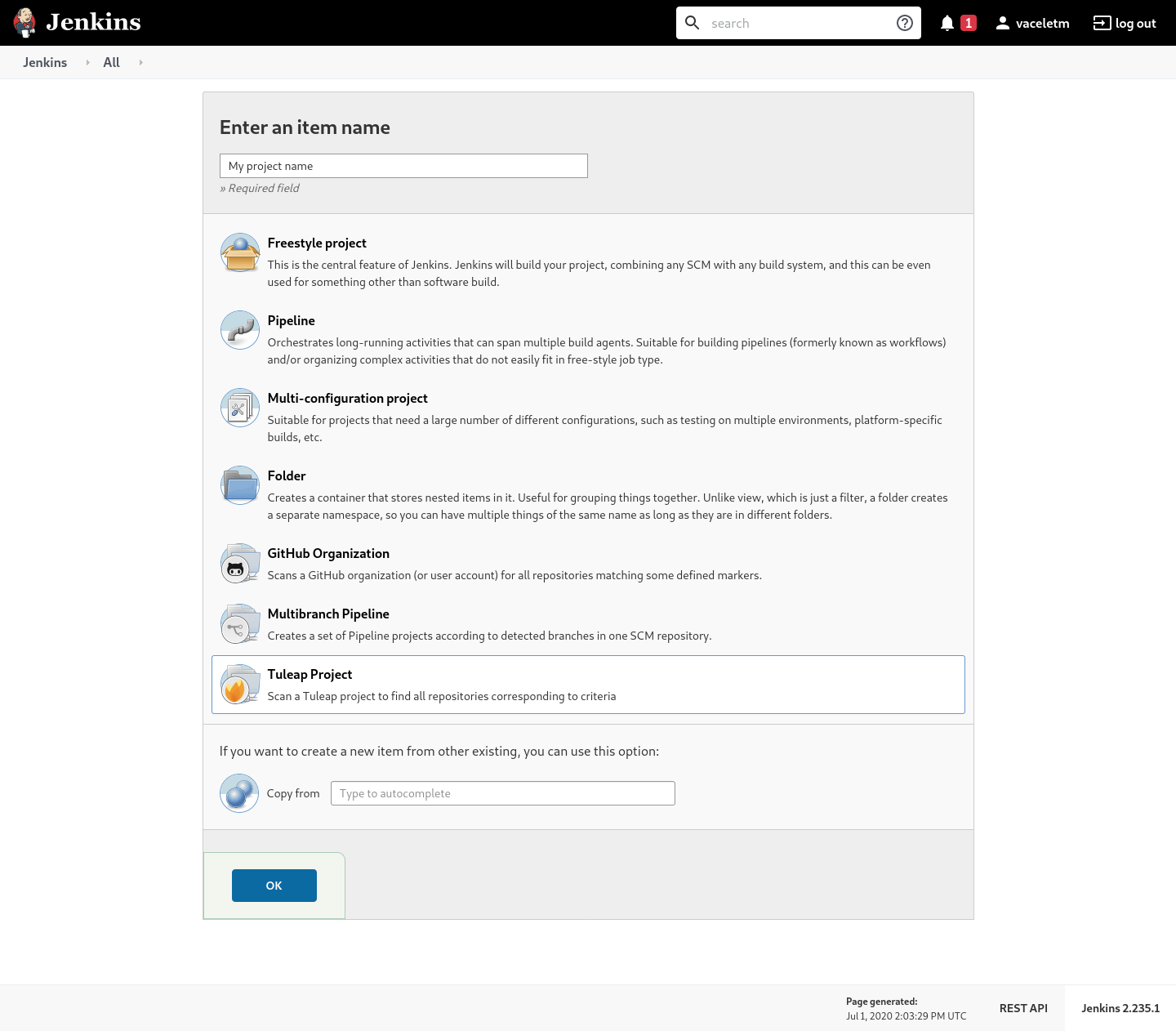This screenshot has height=1031, width=1176.
Task: Click the Page generated timestamp text
Action: (906, 1009)
